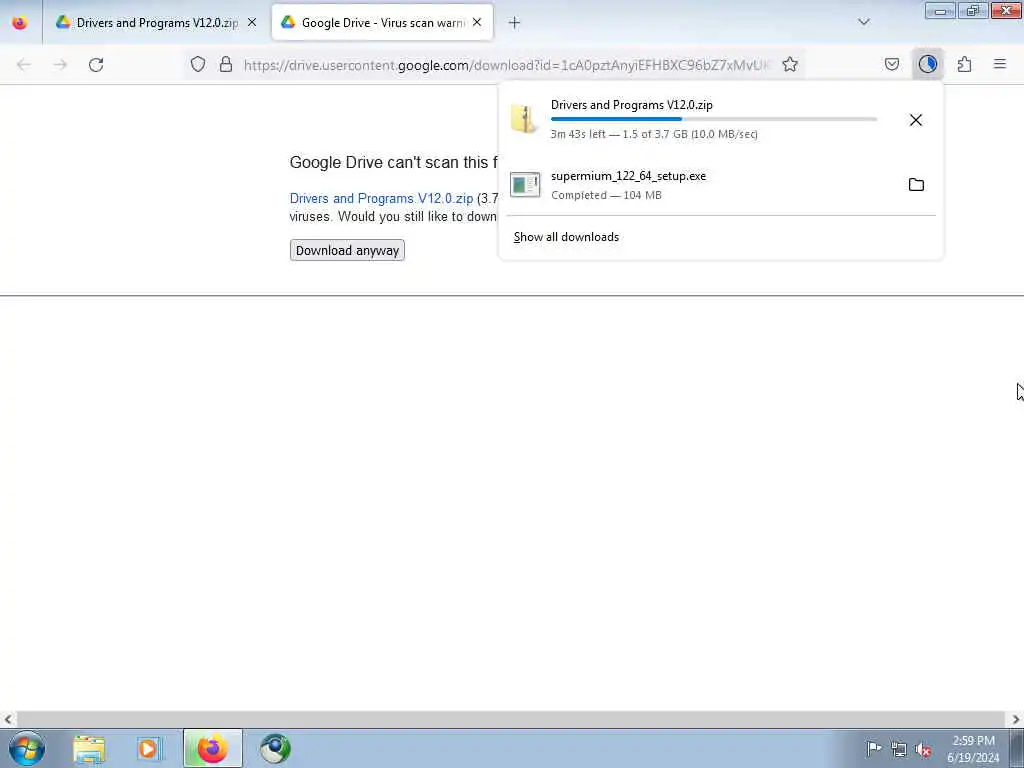The height and width of the screenshot is (768, 1024).
Task: Click the horizontal scrollbar track
Action: pyautogui.click(x=511, y=720)
